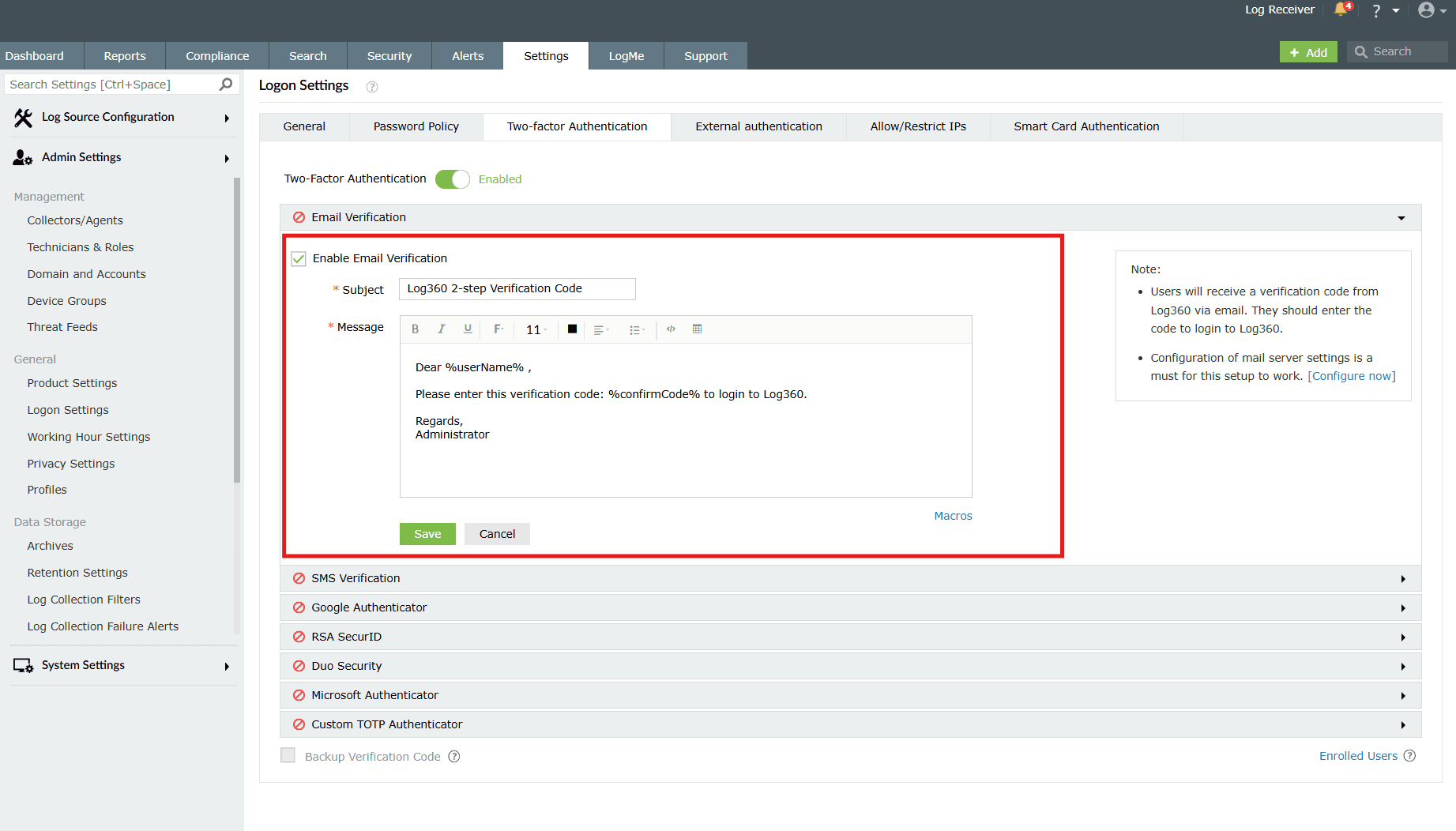Open the text alignment options
Viewport: 1456px width, 831px height.
pos(601,329)
